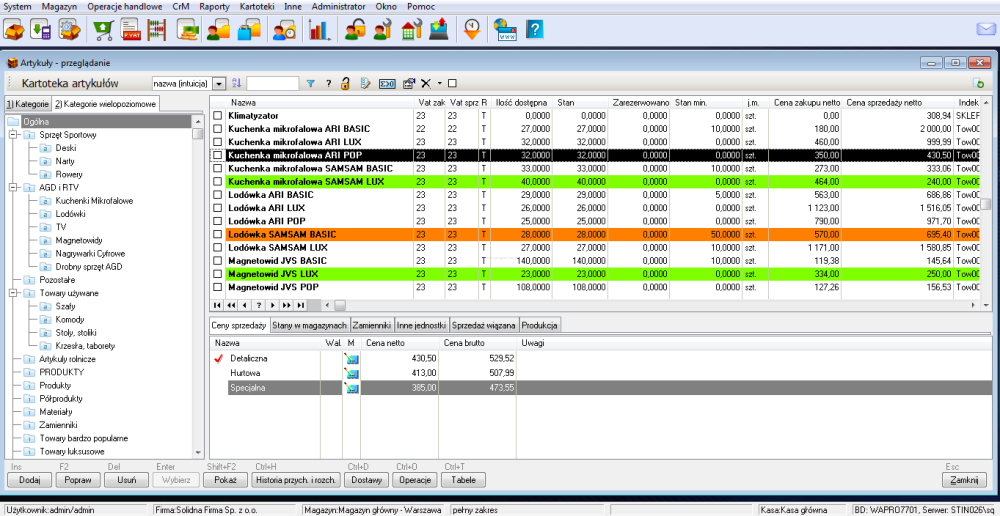
Task: Check the box next to Lodówka SAMSAM BASIC
Action: coord(218,234)
